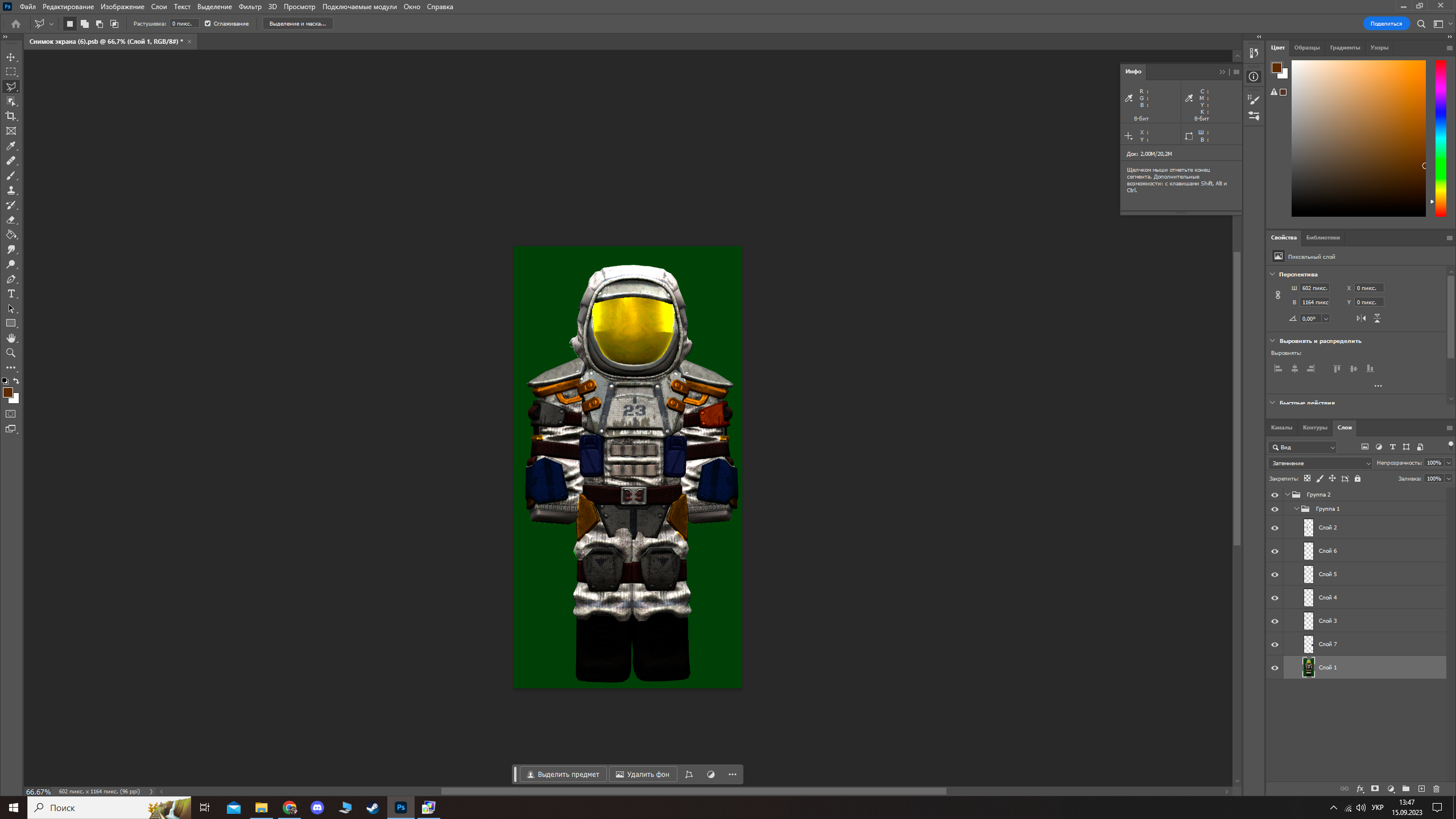The height and width of the screenshot is (819, 1456).
Task: Click the Удалить фон button
Action: (643, 775)
